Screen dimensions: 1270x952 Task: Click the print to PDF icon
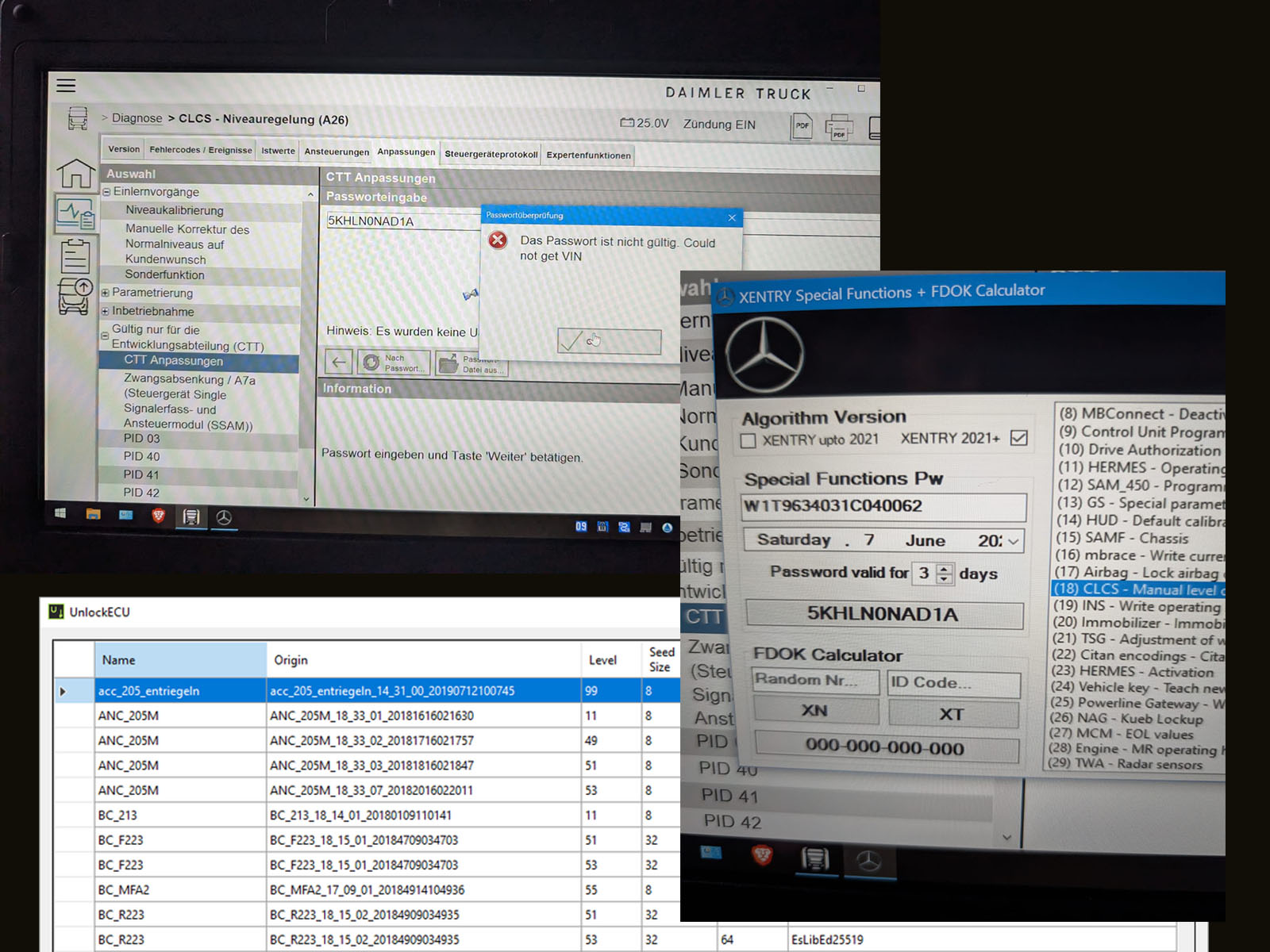(x=839, y=127)
